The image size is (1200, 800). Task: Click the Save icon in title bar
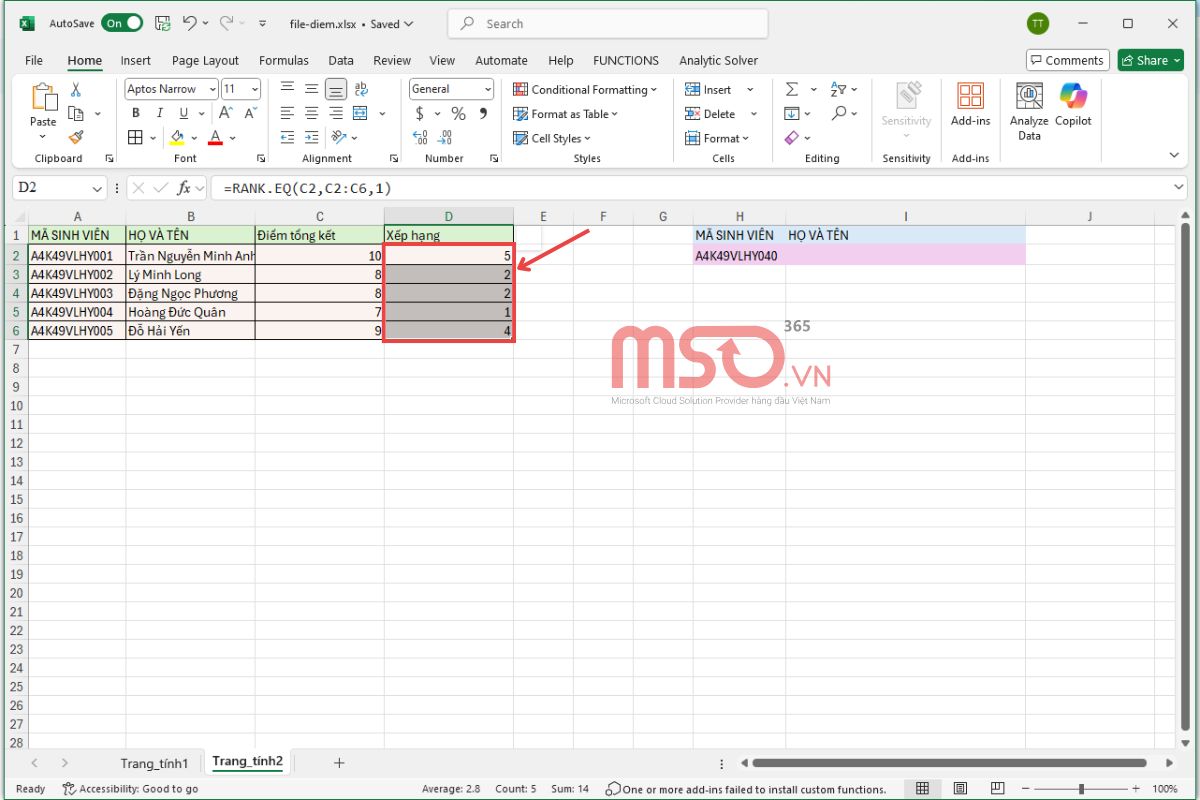[163, 23]
